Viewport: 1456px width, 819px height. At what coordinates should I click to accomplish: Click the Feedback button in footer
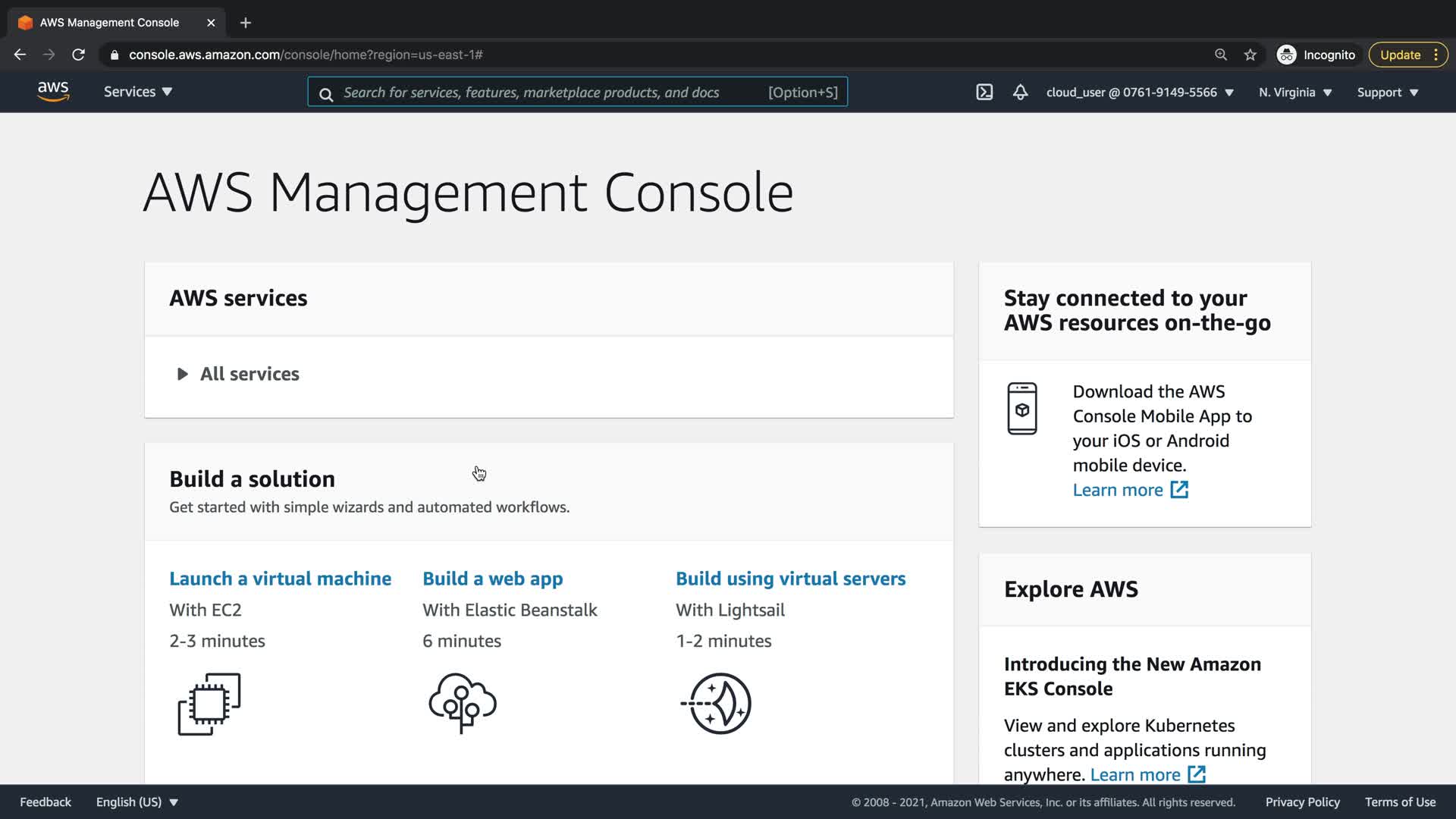click(45, 802)
